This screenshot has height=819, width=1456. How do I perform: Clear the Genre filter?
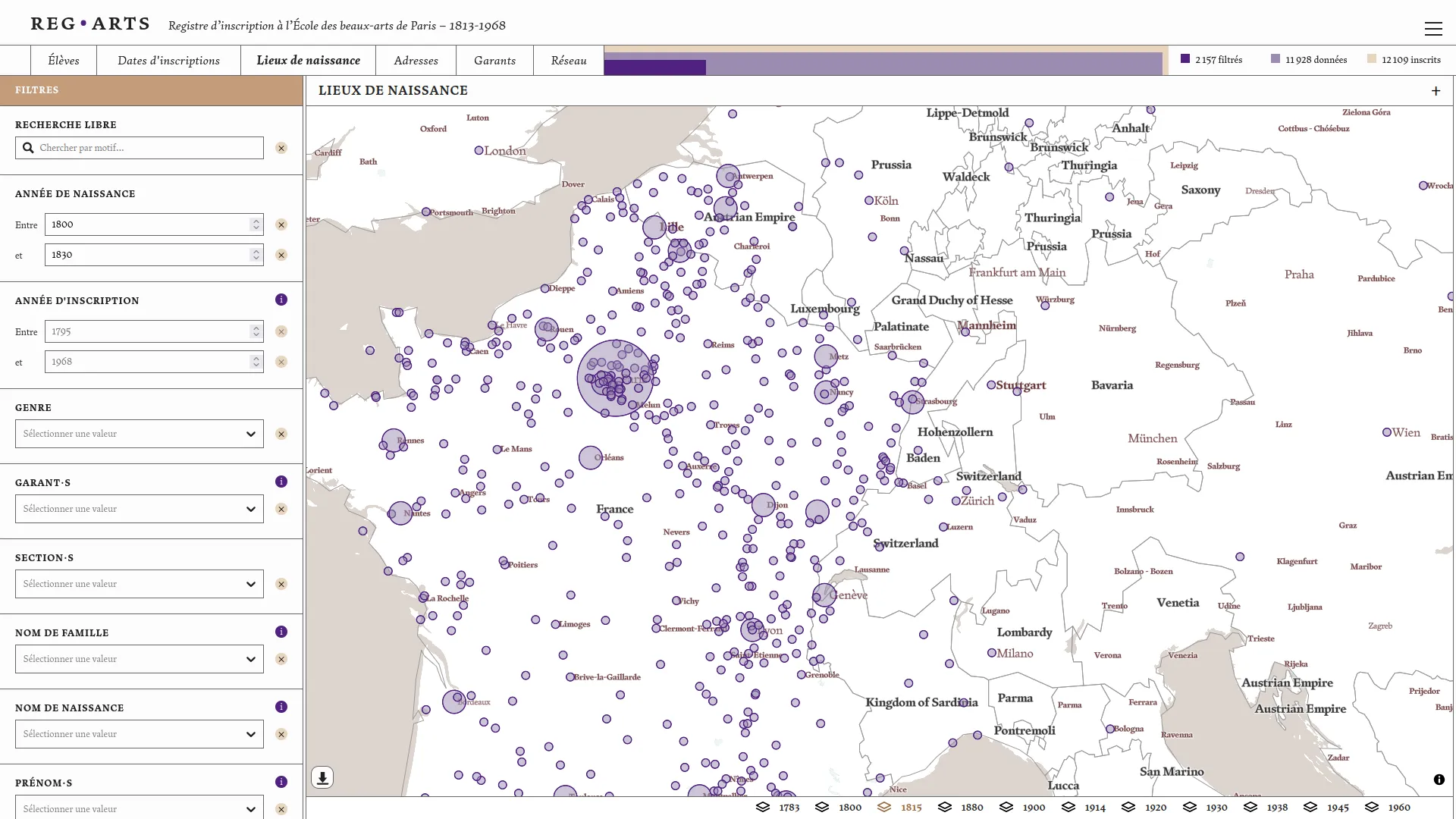pos(281,434)
